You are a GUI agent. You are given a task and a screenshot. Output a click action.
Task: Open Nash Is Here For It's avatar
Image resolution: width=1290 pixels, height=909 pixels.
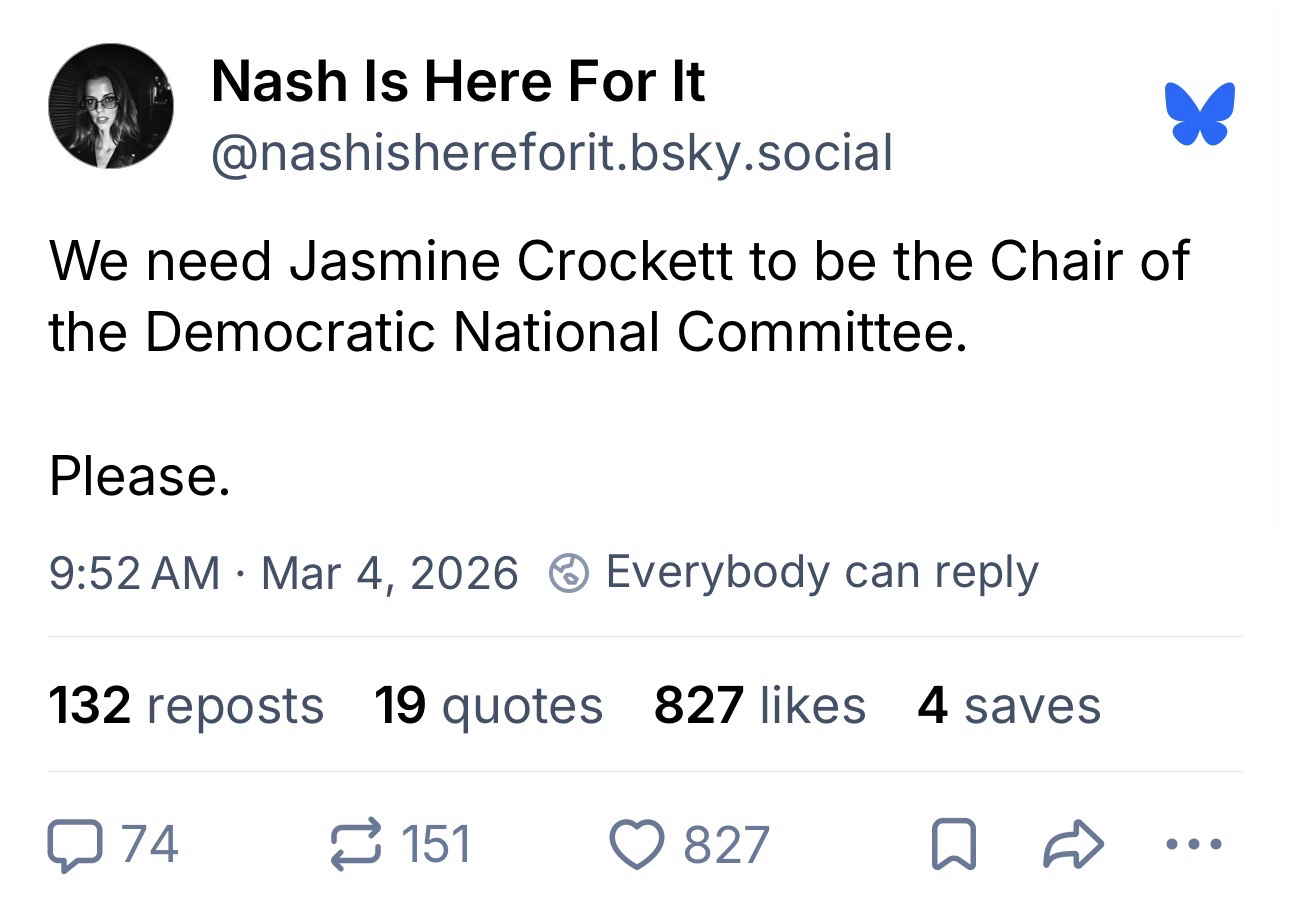[x=111, y=106]
